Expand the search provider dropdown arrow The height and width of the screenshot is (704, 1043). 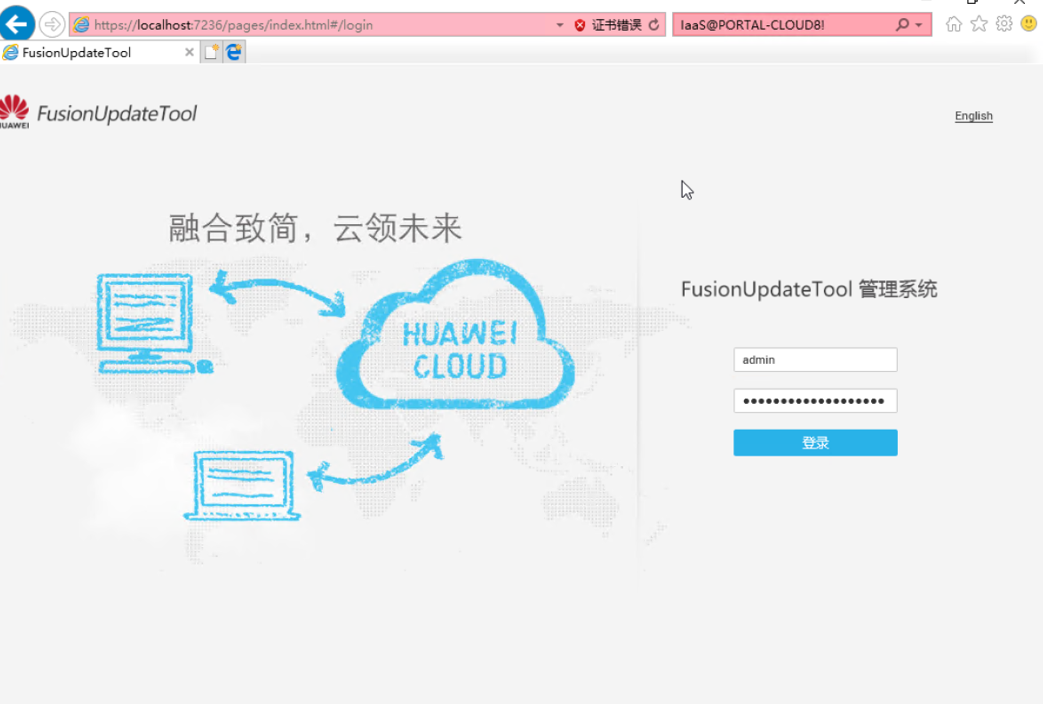[919, 25]
